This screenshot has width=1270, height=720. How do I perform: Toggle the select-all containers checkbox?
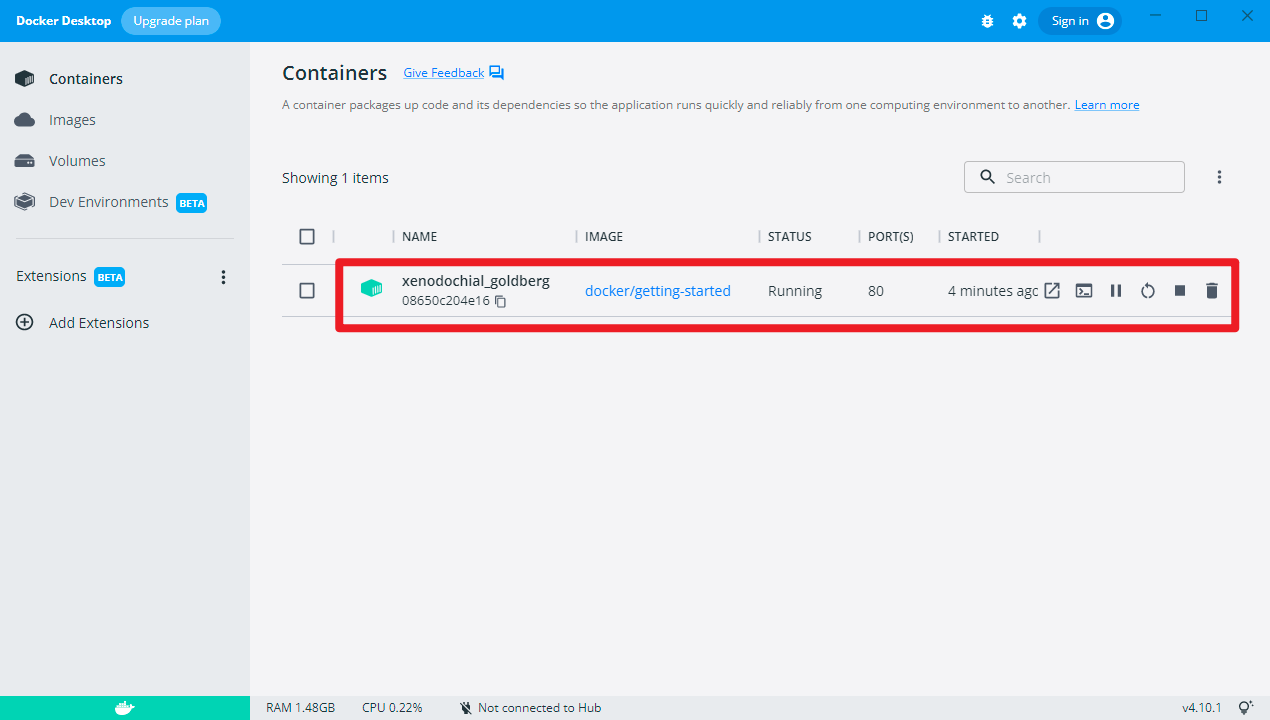pos(307,237)
